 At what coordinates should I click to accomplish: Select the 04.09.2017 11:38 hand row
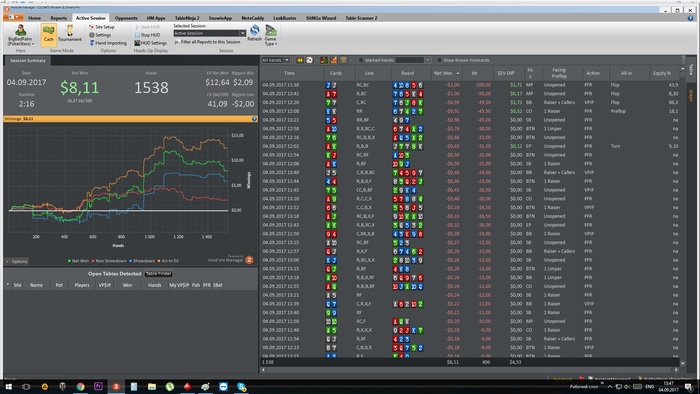pyautogui.click(x=471, y=85)
